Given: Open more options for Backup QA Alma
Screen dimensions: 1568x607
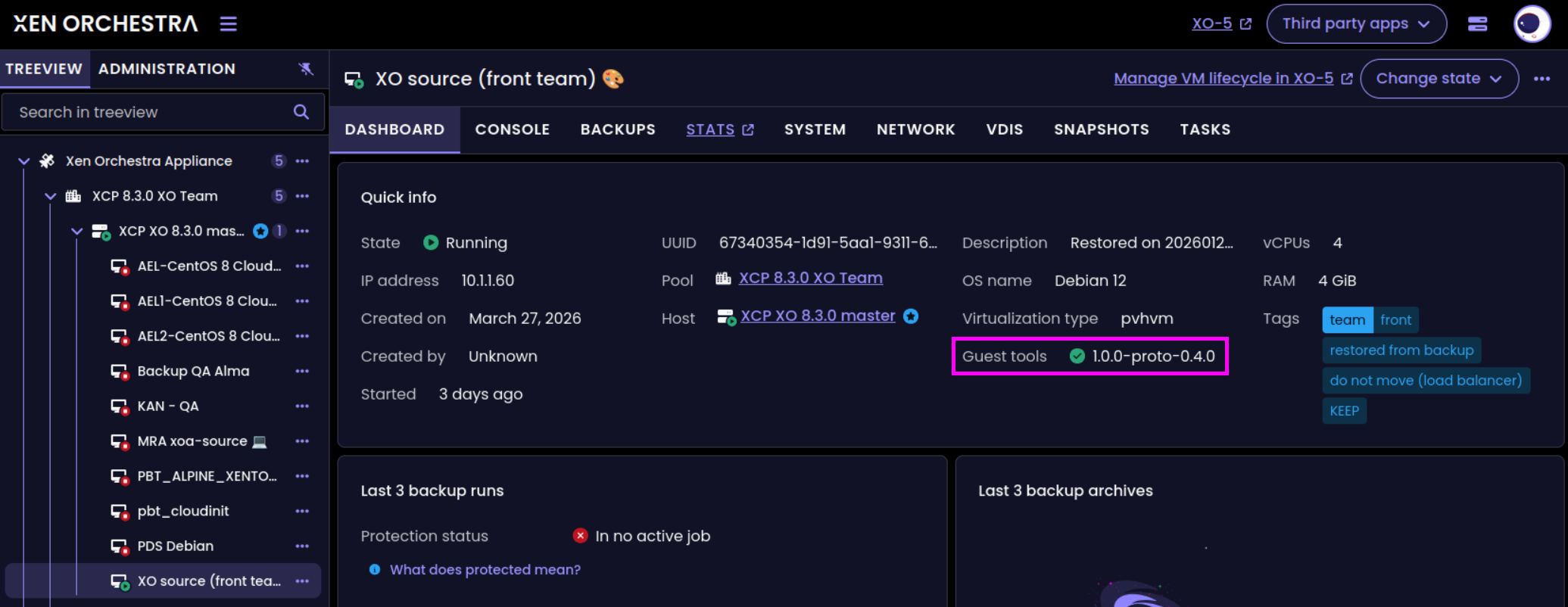Looking at the screenshot, I should pos(303,371).
